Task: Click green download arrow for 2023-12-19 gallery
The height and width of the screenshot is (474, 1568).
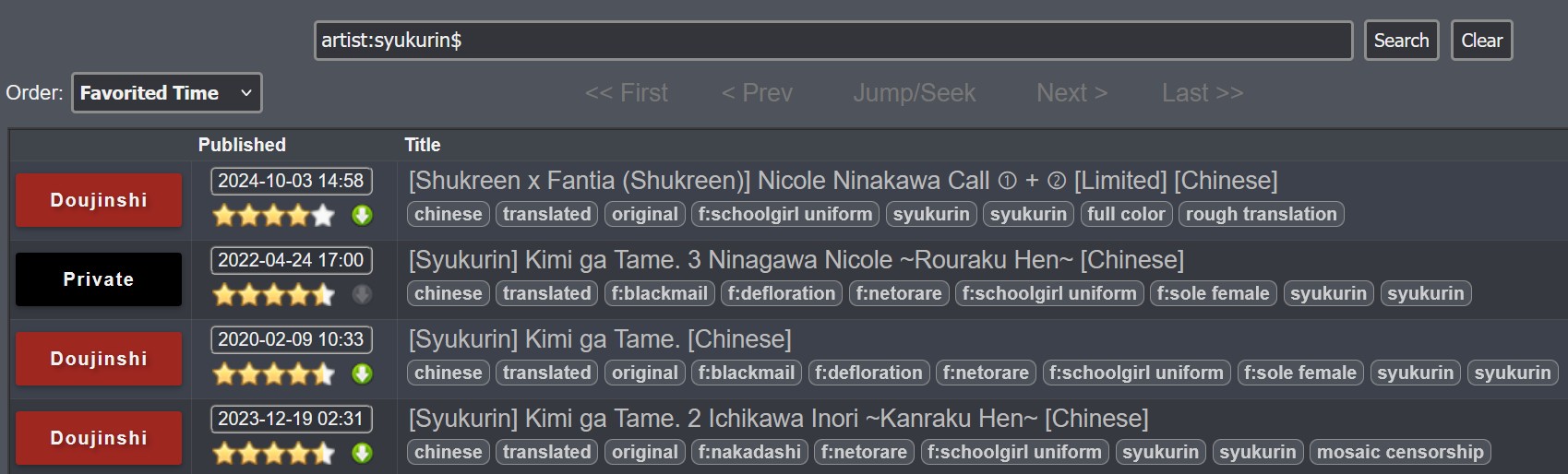Action: [x=362, y=454]
